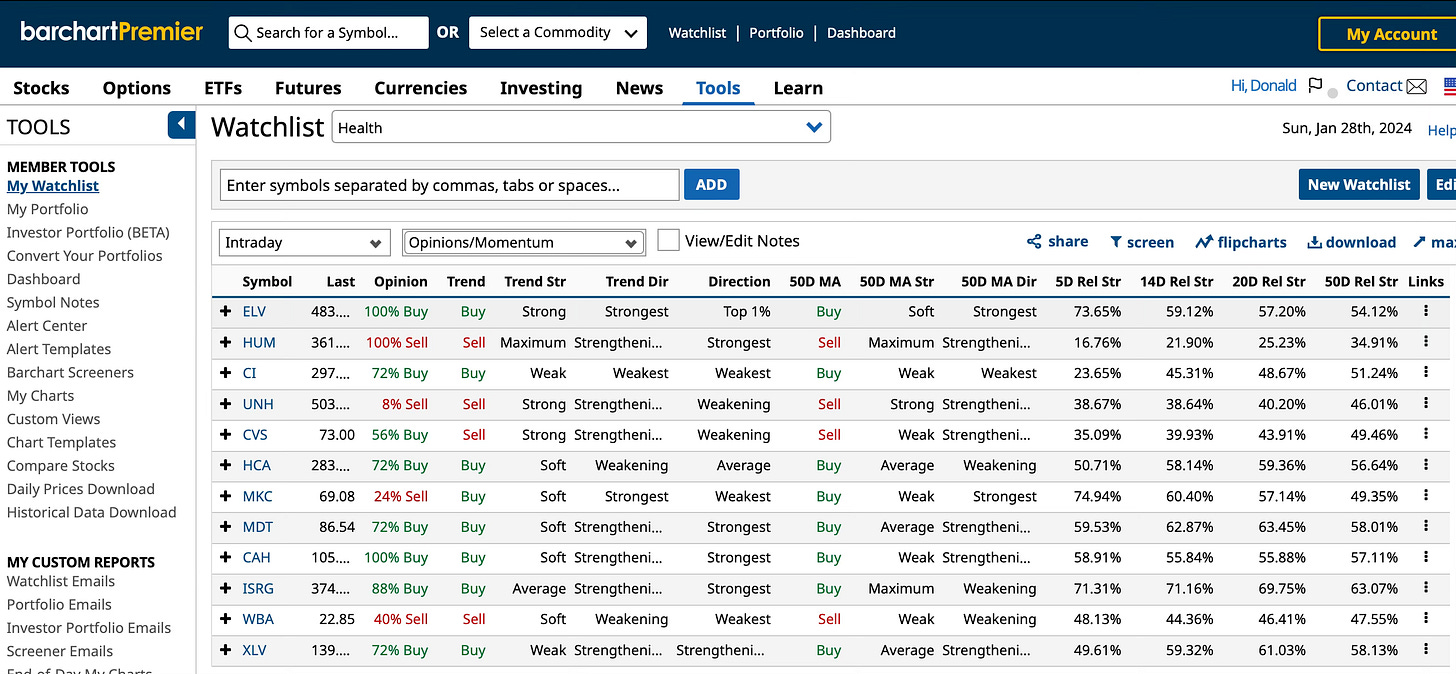The height and width of the screenshot is (674, 1456).
Task: Open Investor Portfolio (BETA) link
Action: 88,232
